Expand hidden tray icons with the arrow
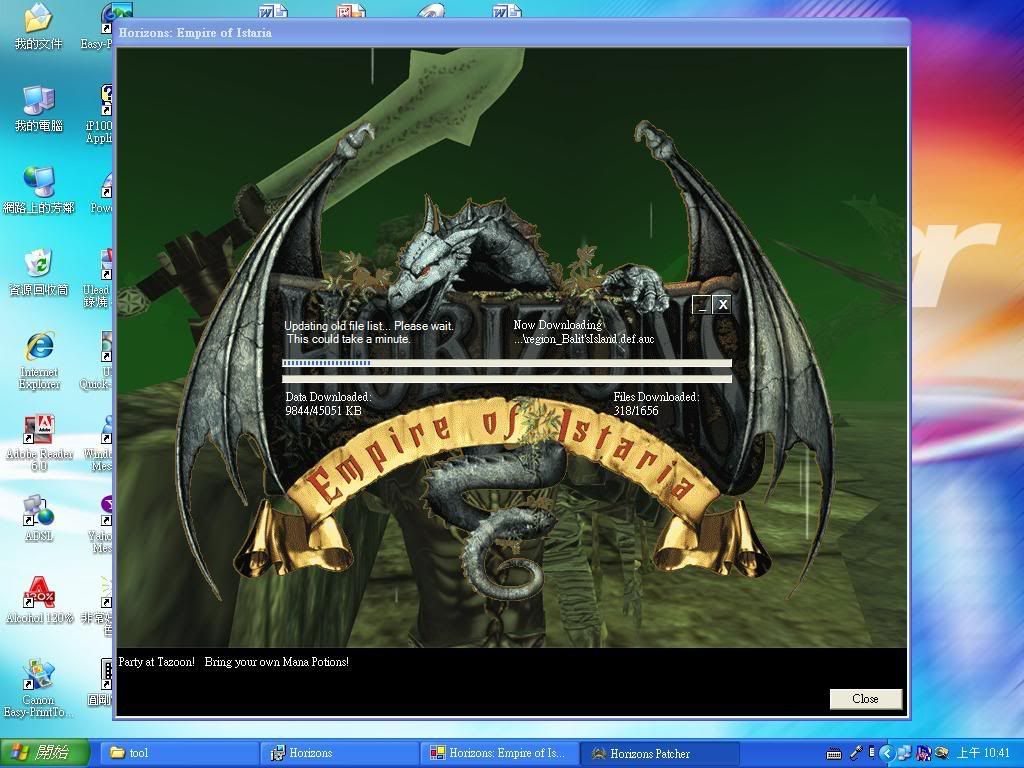 pos(886,753)
